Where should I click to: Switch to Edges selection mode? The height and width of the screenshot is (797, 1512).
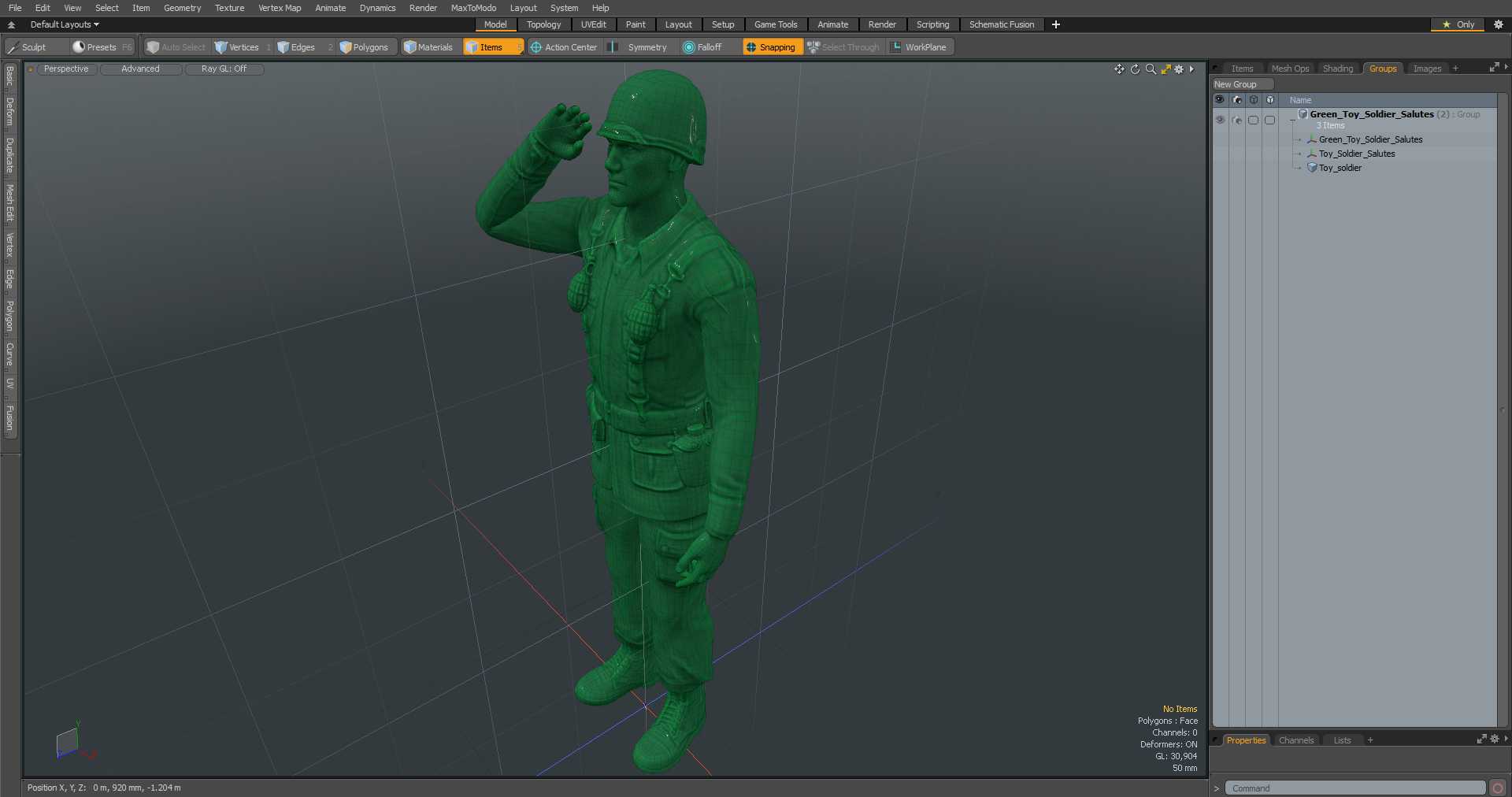click(303, 47)
